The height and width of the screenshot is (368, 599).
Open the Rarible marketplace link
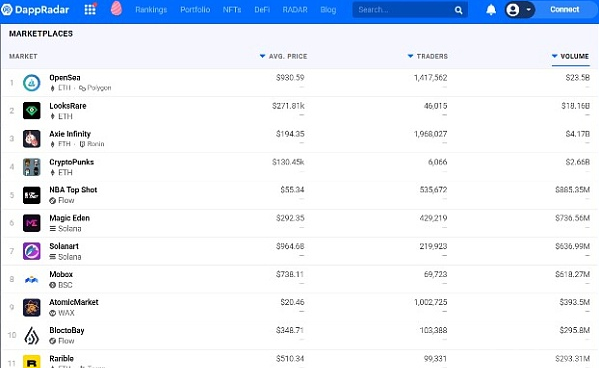(x=61, y=358)
